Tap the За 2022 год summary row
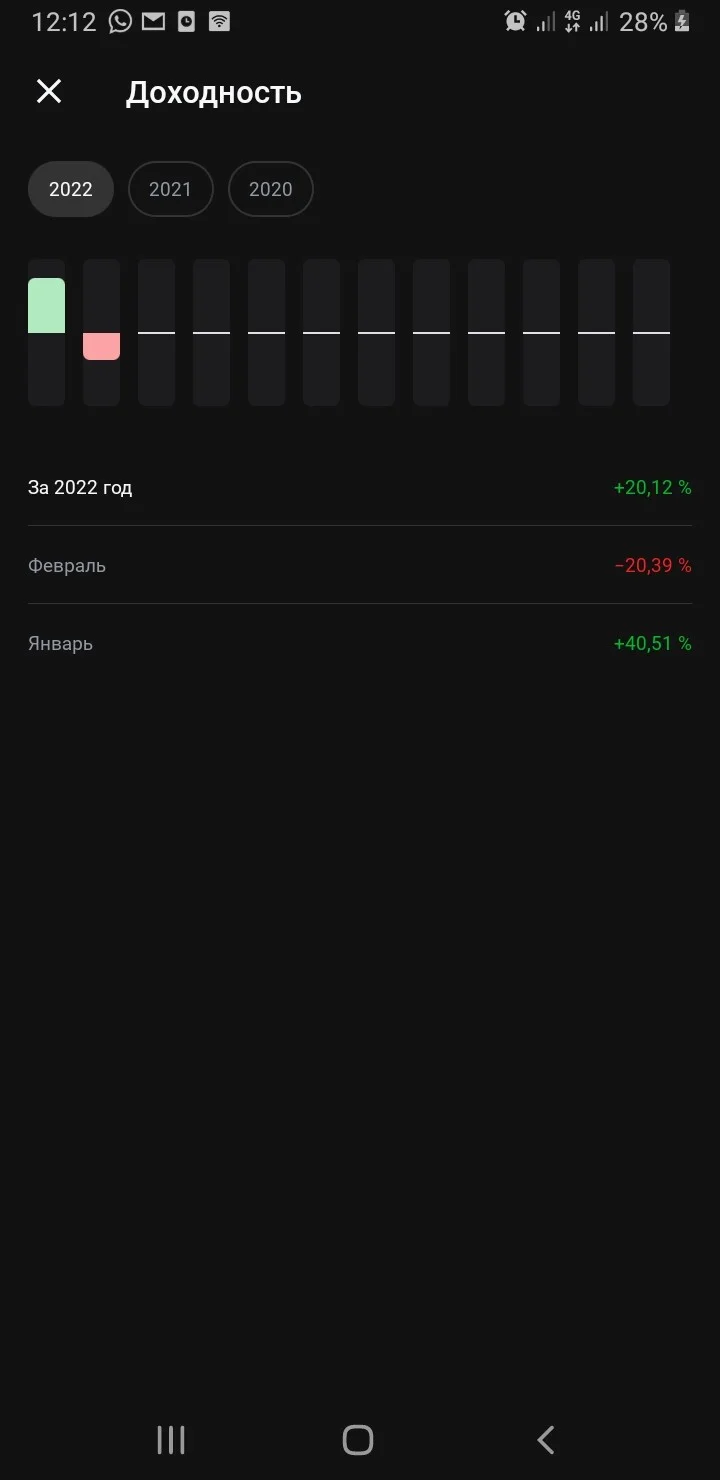This screenshot has height=1480, width=720. 360,487
